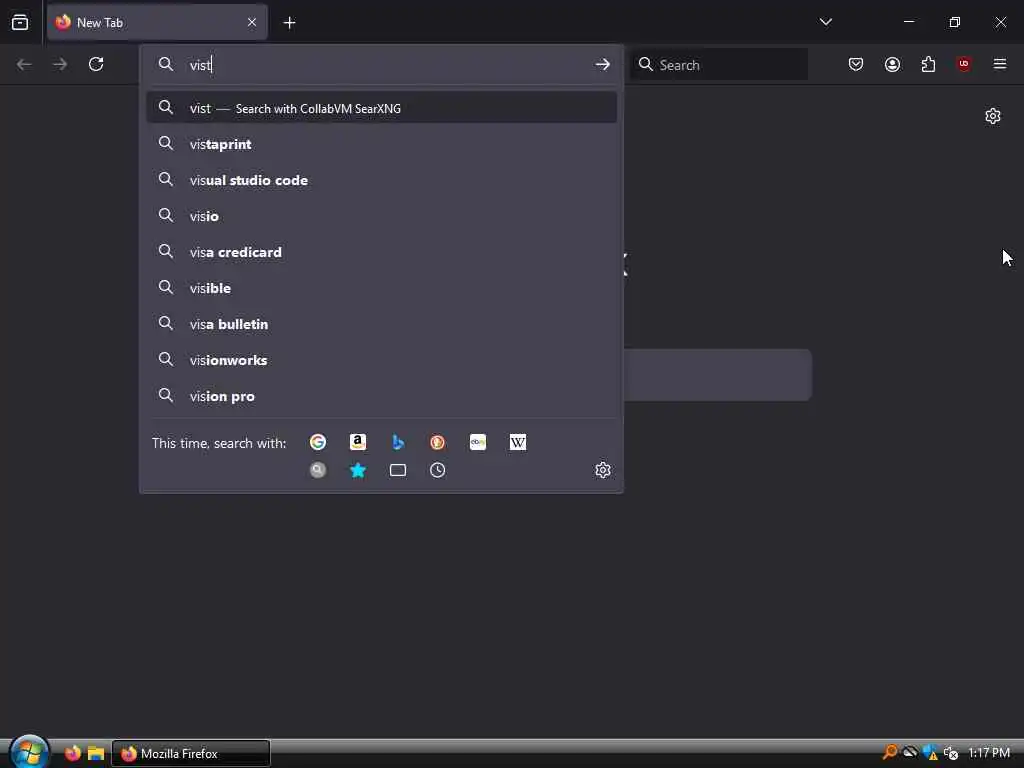1024x768 pixels.
Task: Show the 1:17 PM clock calendar
Action: [989, 753]
